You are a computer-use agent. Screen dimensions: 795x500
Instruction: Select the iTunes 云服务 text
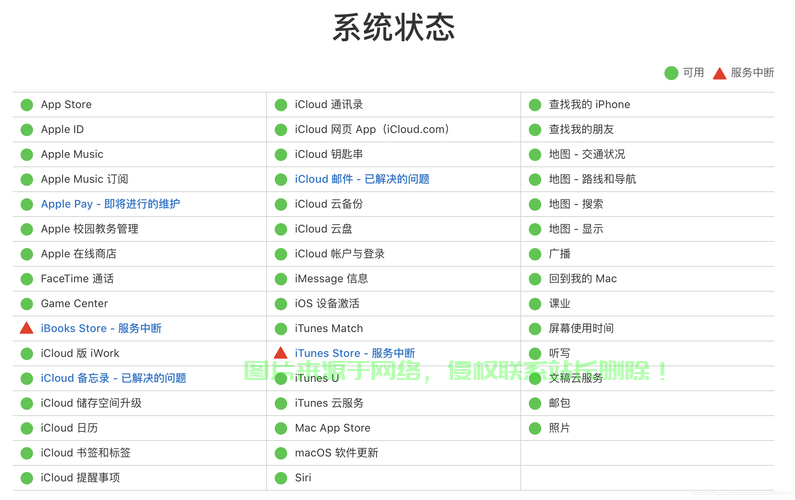pos(329,403)
